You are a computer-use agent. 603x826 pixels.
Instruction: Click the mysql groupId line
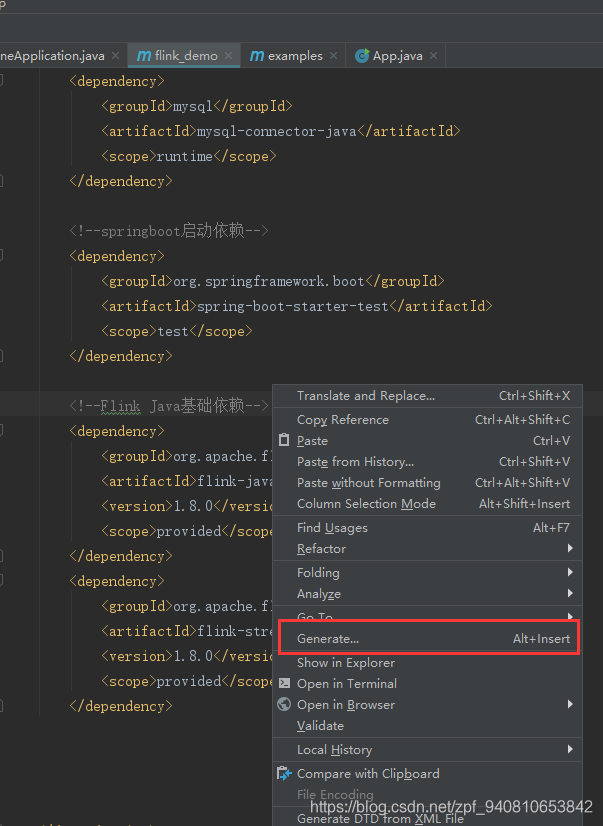click(x=196, y=106)
